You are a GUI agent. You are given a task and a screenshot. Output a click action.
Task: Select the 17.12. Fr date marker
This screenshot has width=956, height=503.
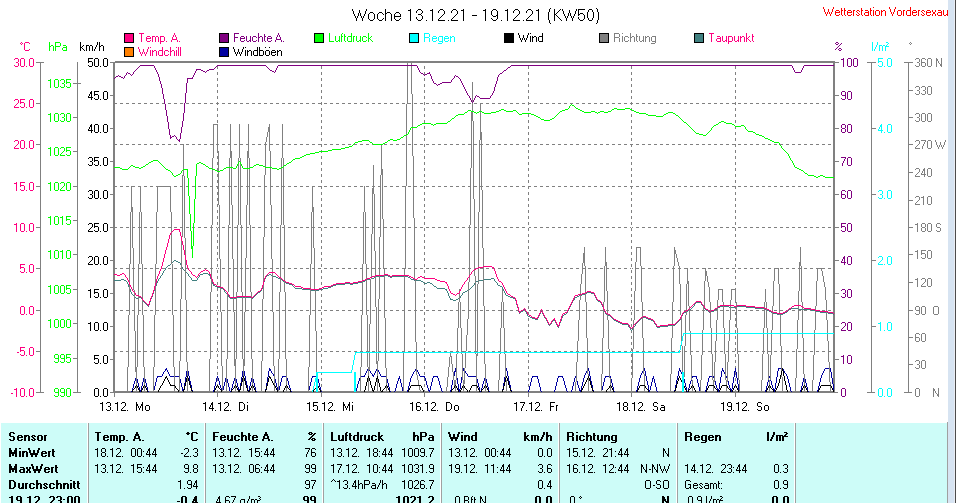click(539, 407)
